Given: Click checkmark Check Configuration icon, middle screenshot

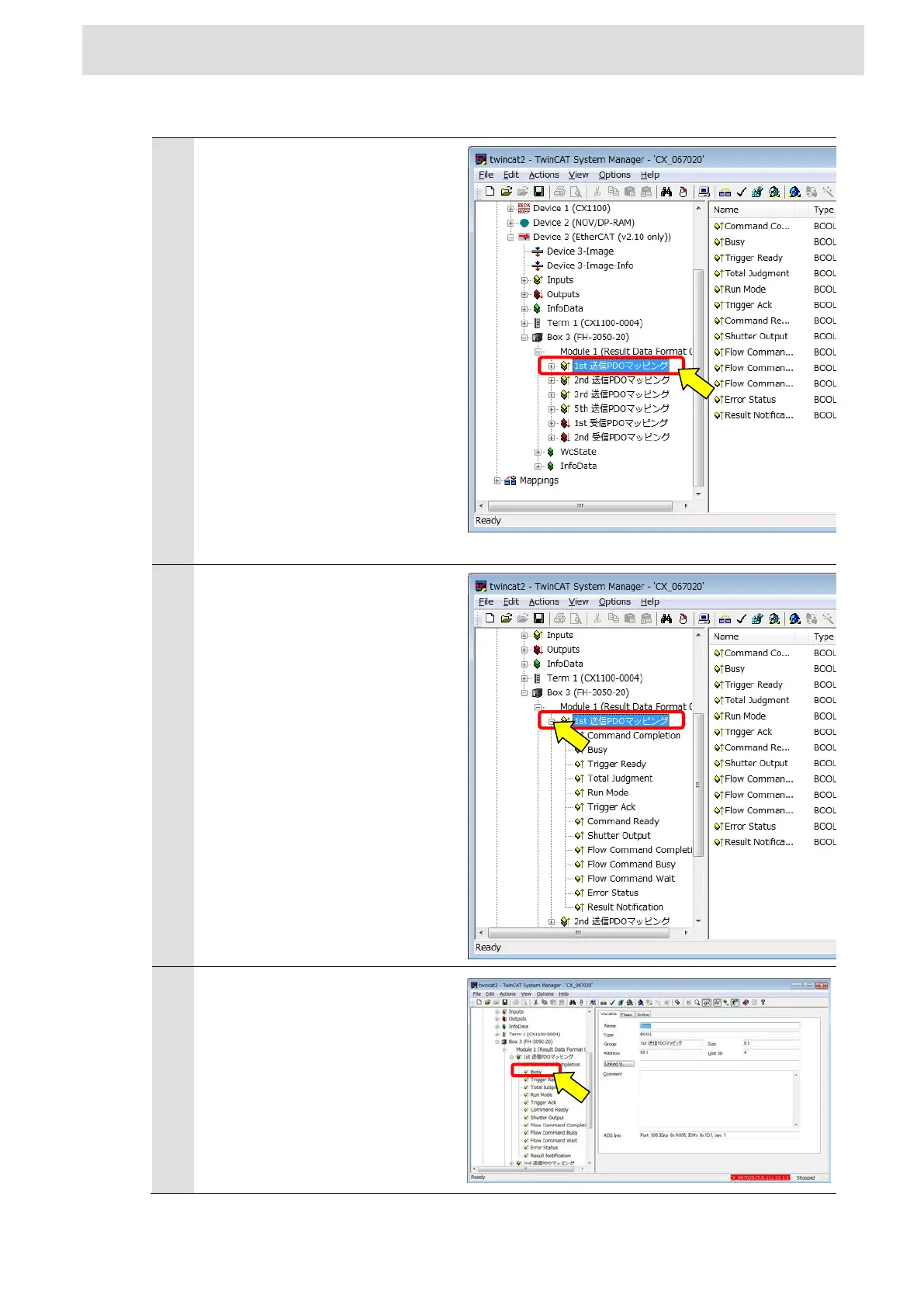Looking at the screenshot, I should pyautogui.click(x=741, y=619).
